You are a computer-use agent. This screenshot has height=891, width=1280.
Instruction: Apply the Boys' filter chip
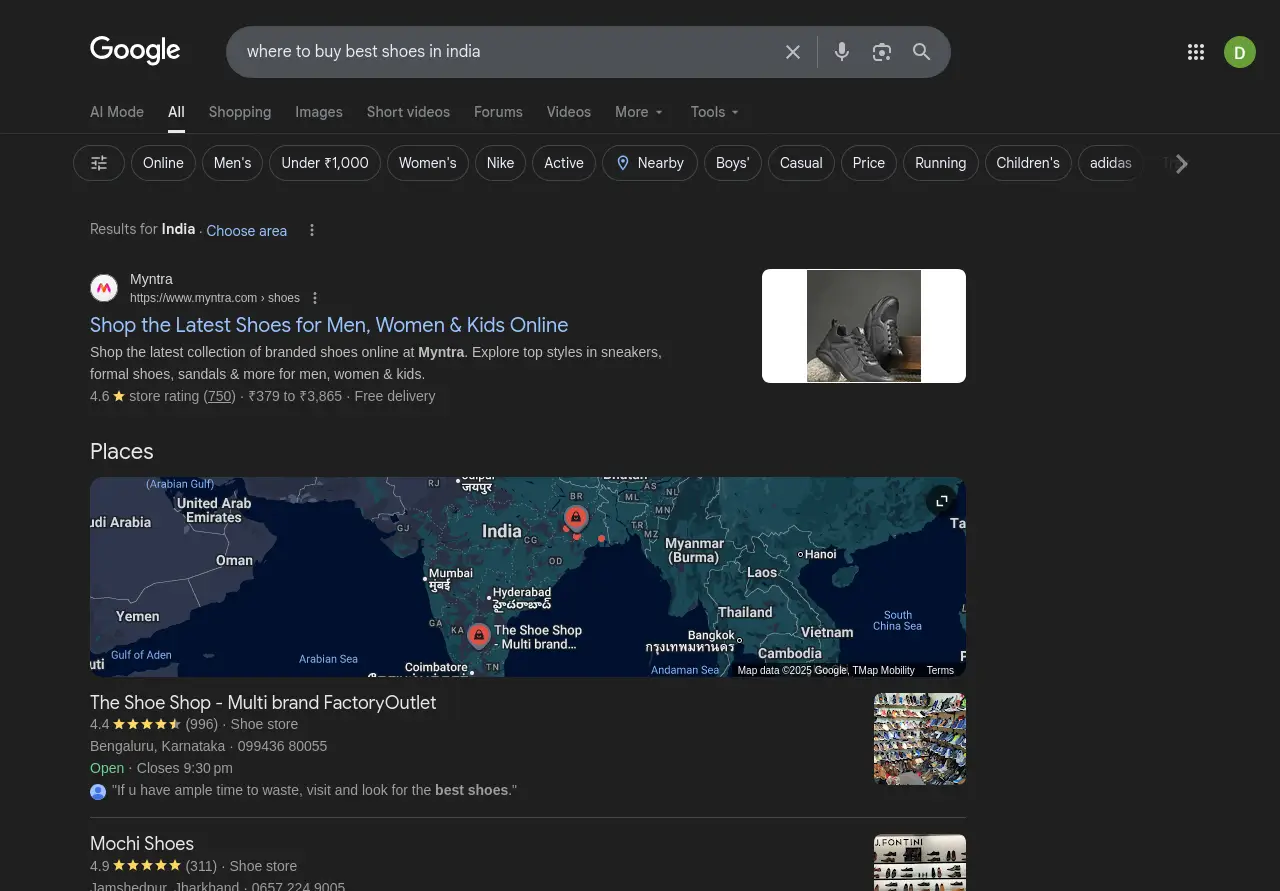point(733,163)
